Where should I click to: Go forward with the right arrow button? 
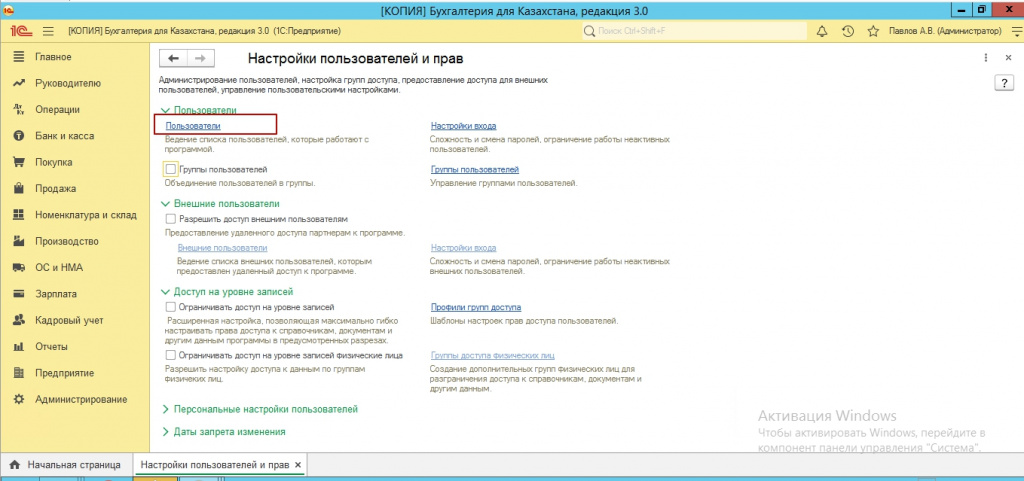tap(200, 58)
